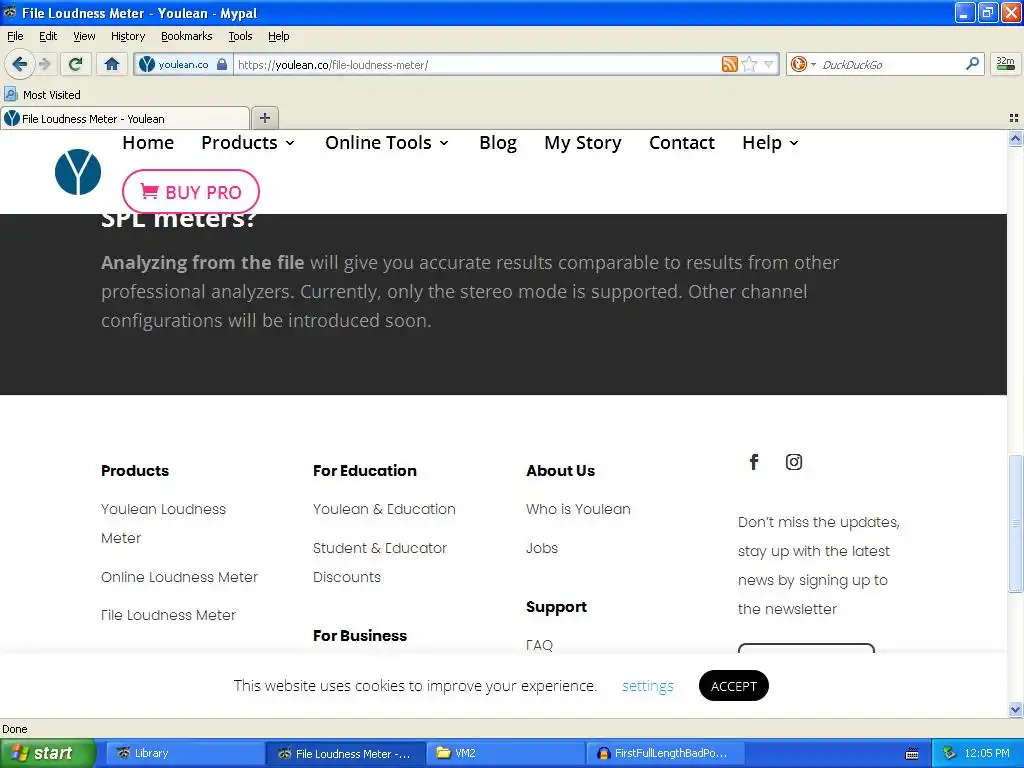1024x768 pixels.
Task: Click the Youlean logo in the header
Action: [x=78, y=172]
